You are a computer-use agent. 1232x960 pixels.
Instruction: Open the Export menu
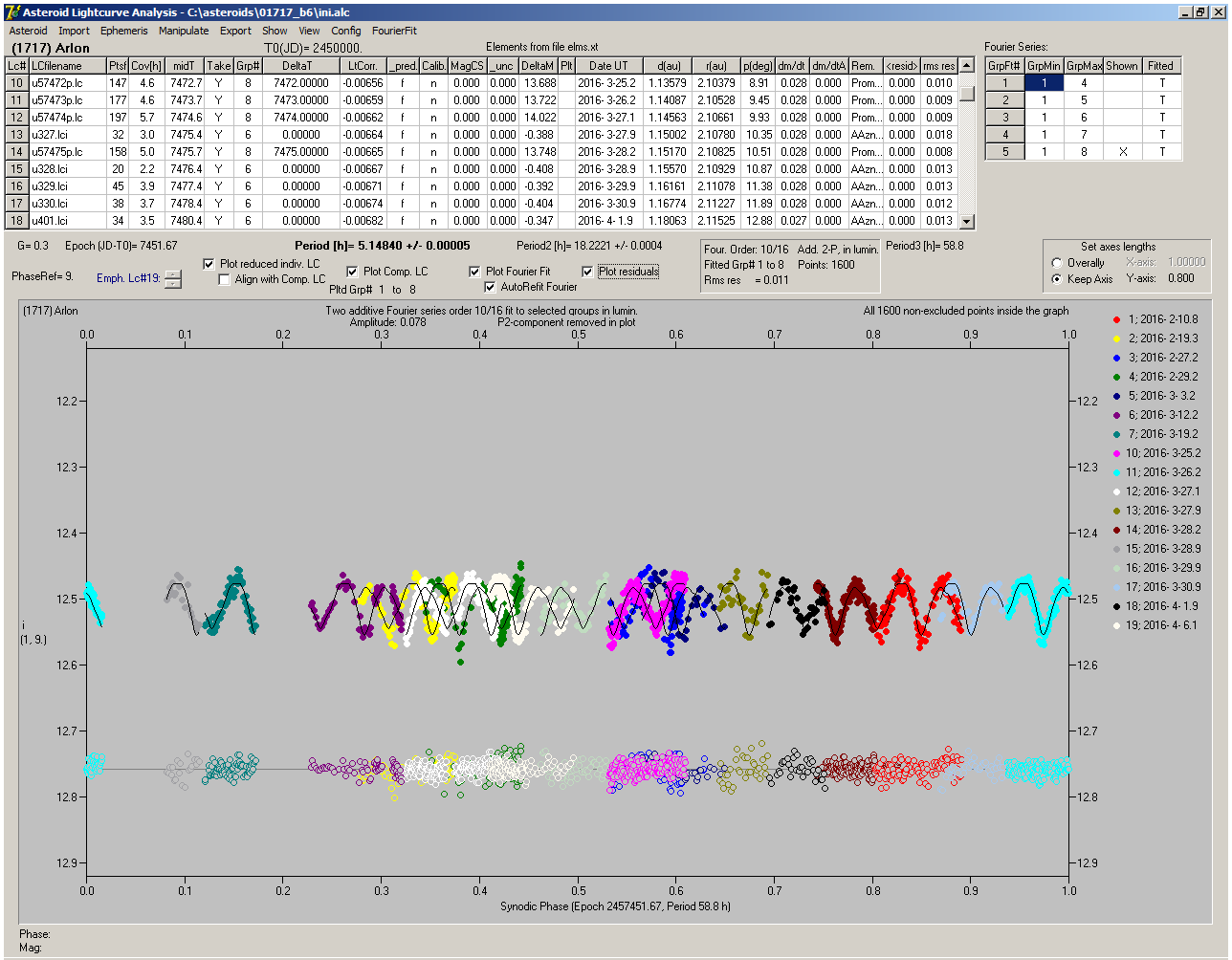tap(235, 31)
